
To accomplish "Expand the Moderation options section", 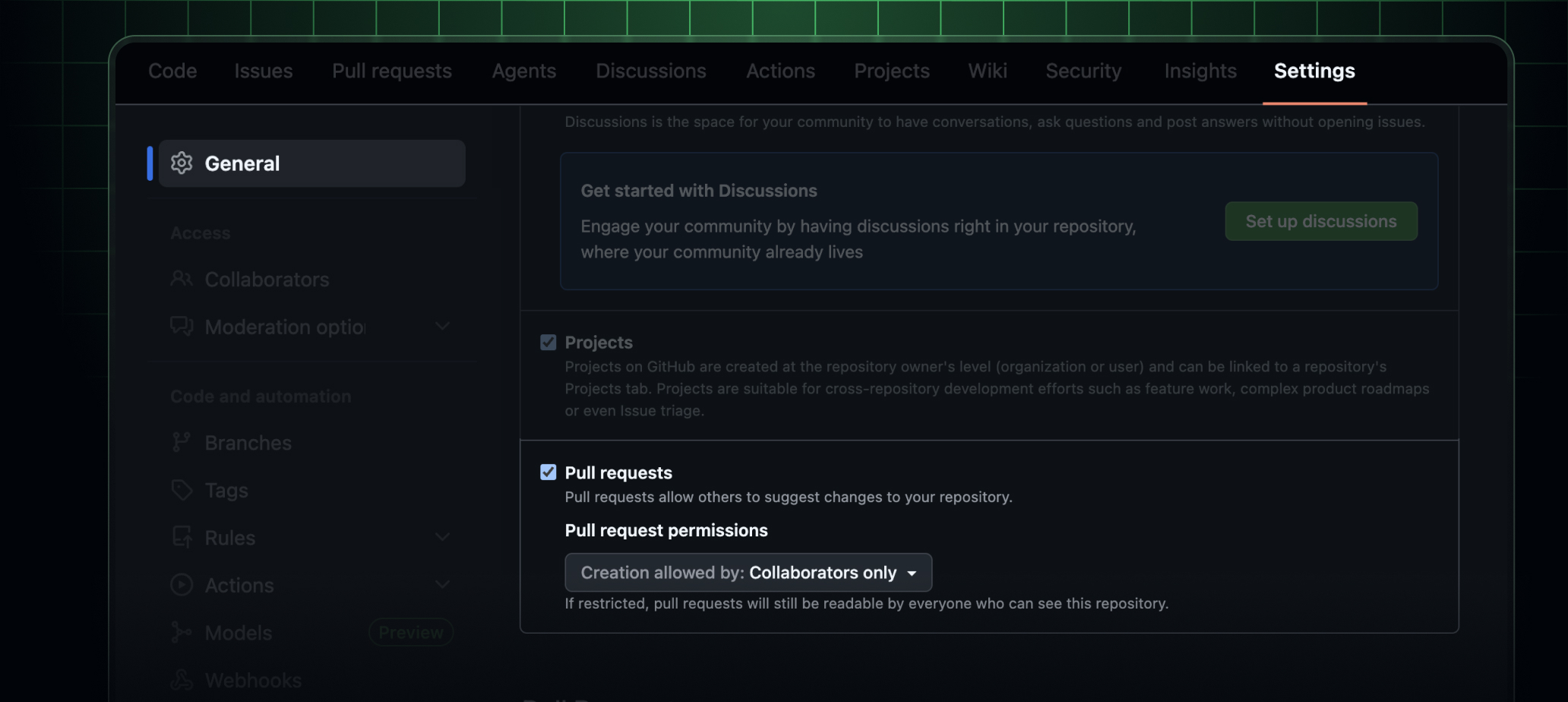I will pos(443,326).
